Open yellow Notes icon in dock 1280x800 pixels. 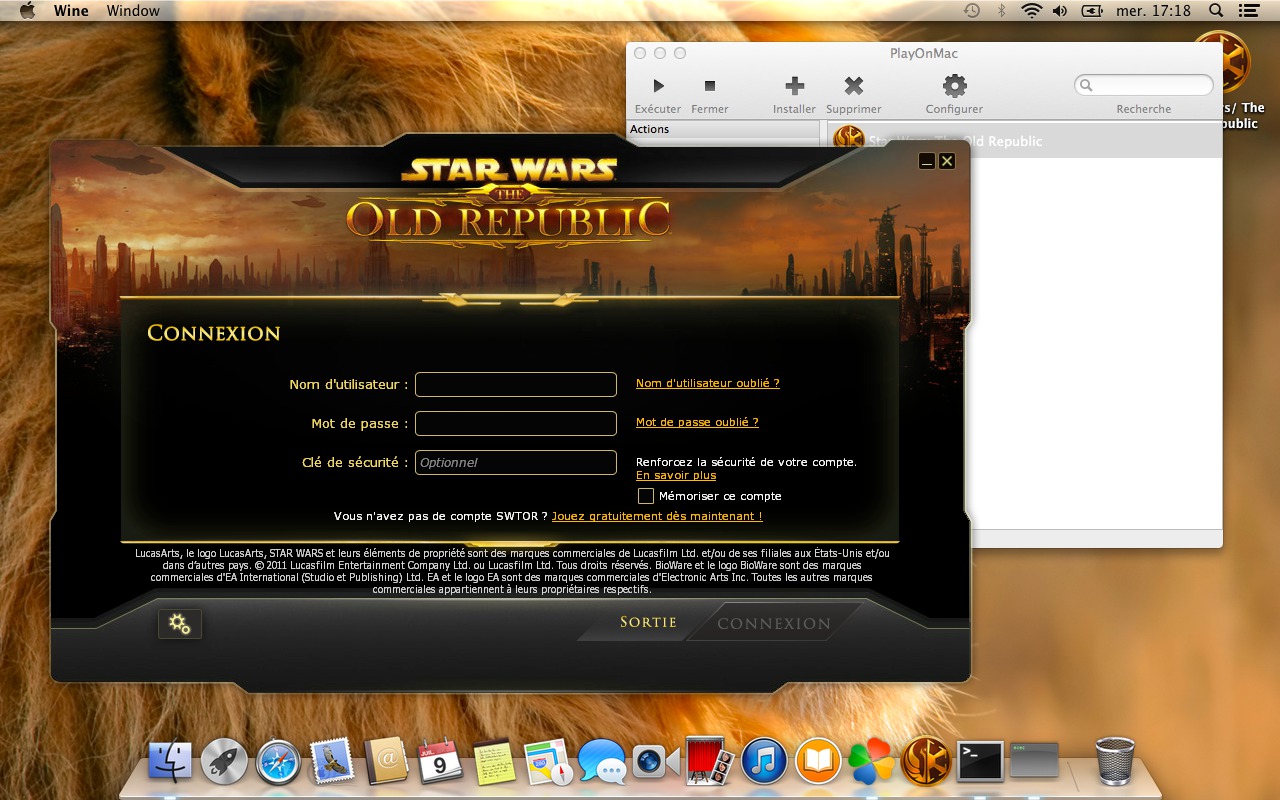494,762
